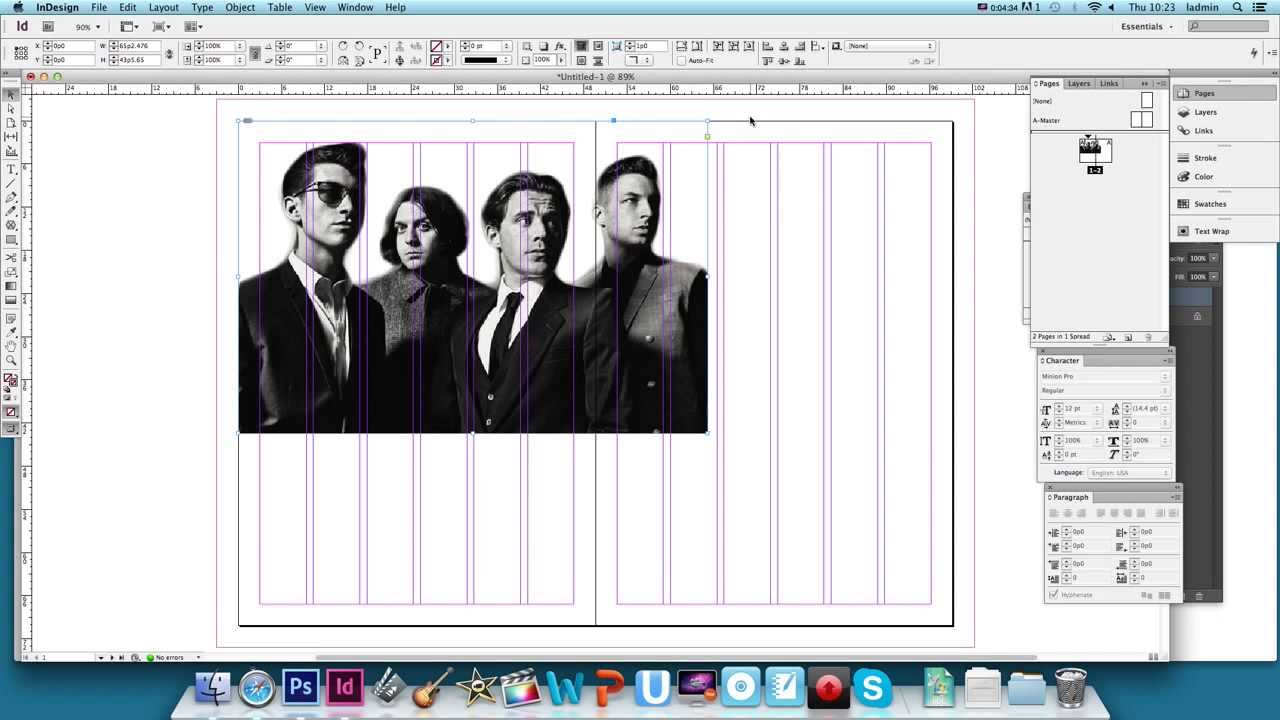Viewport: 1280px width, 720px height.
Task: Open the Window menu
Action: 355,7
